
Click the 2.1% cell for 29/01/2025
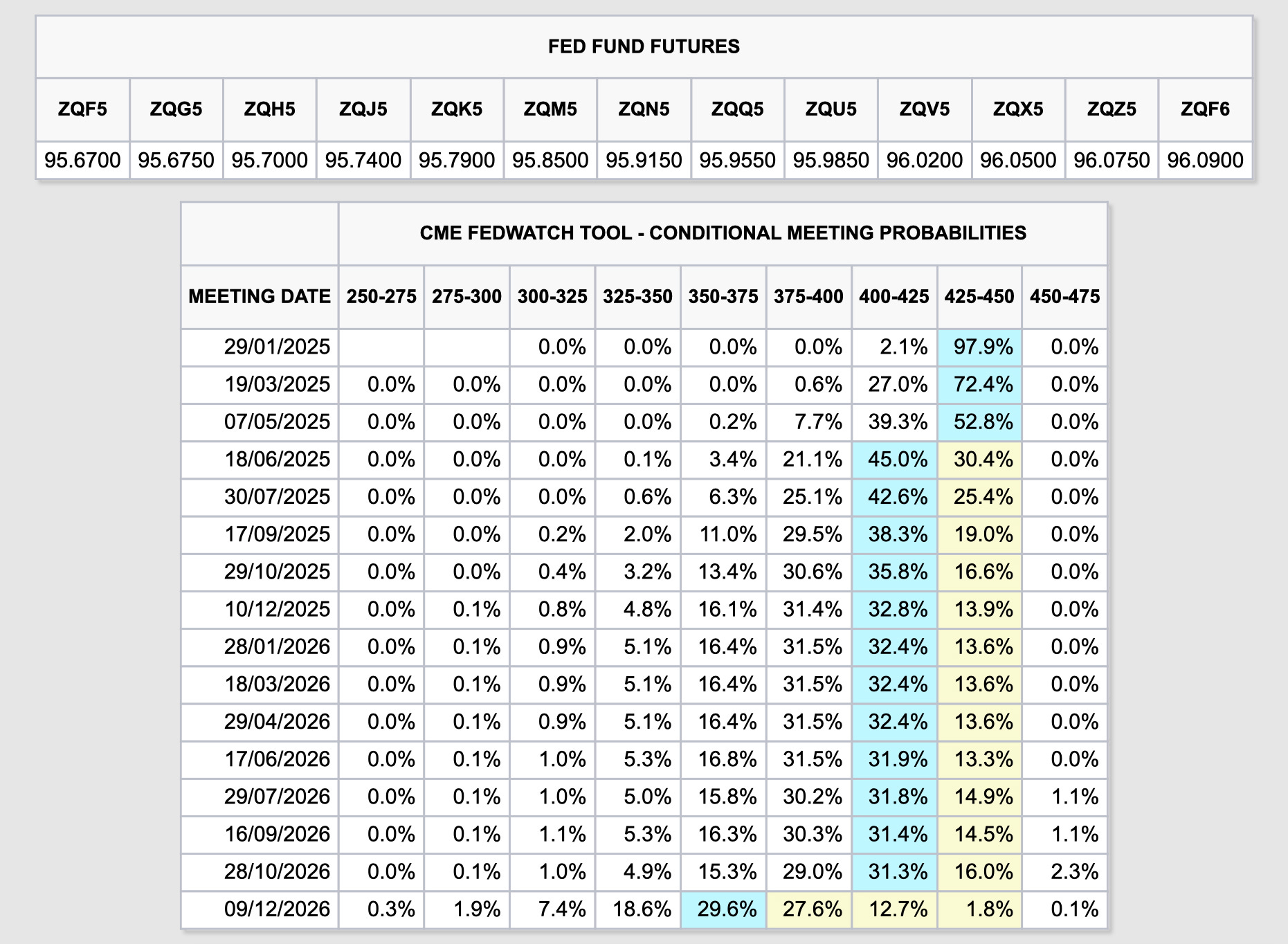[x=894, y=347]
